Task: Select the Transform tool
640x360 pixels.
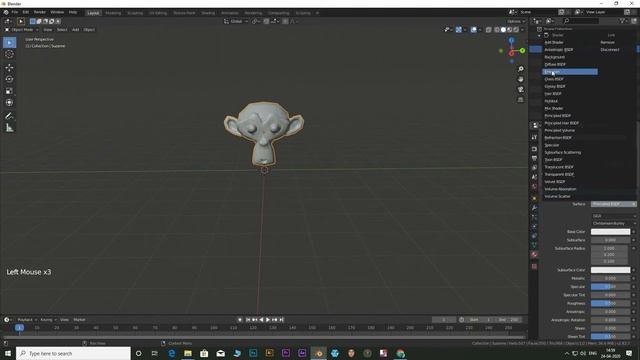Action: (9, 102)
